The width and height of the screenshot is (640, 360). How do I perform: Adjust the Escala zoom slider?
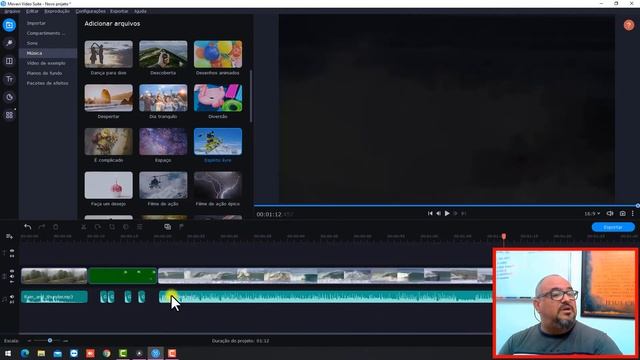click(50, 340)
